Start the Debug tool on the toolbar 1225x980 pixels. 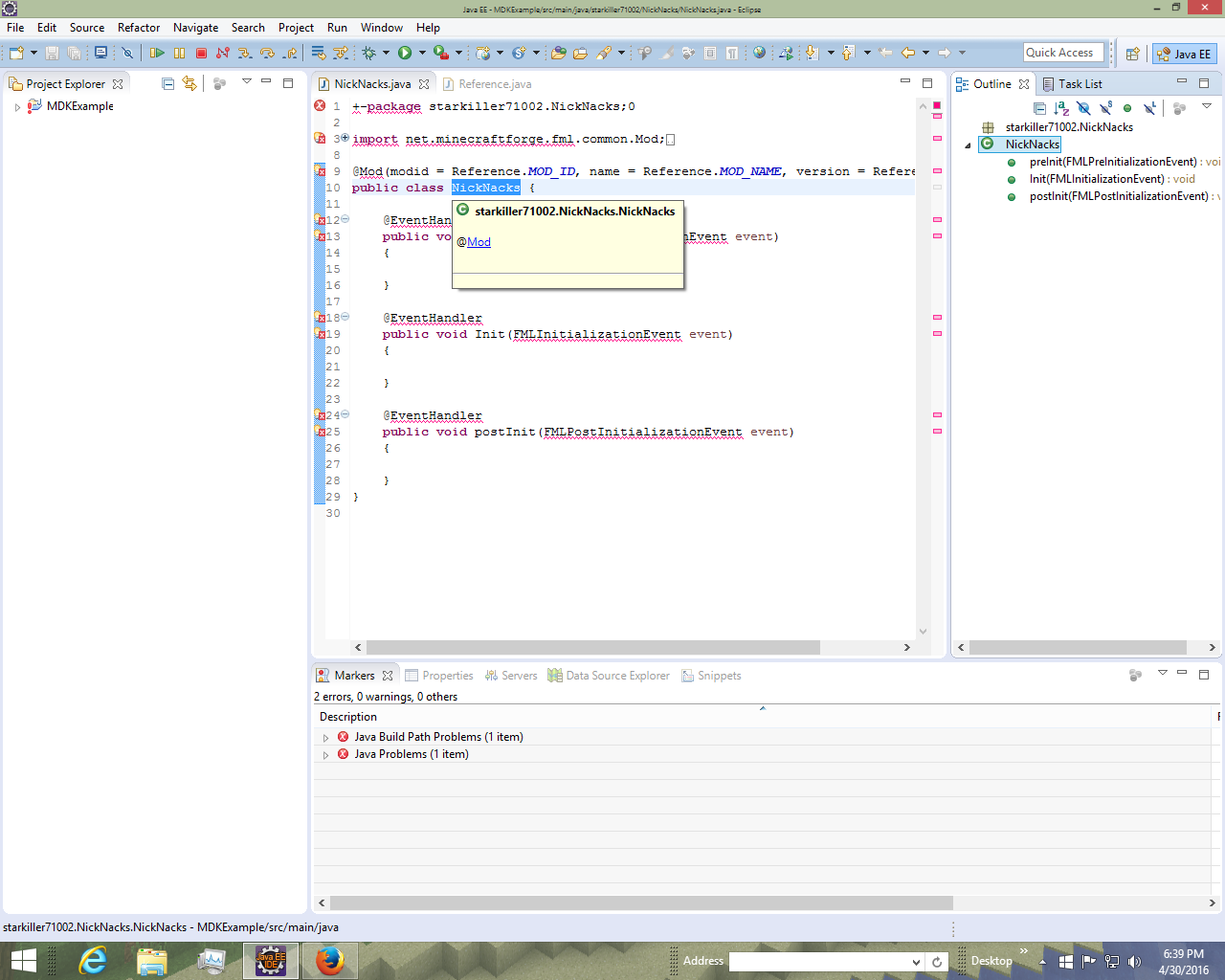[370, 54]
